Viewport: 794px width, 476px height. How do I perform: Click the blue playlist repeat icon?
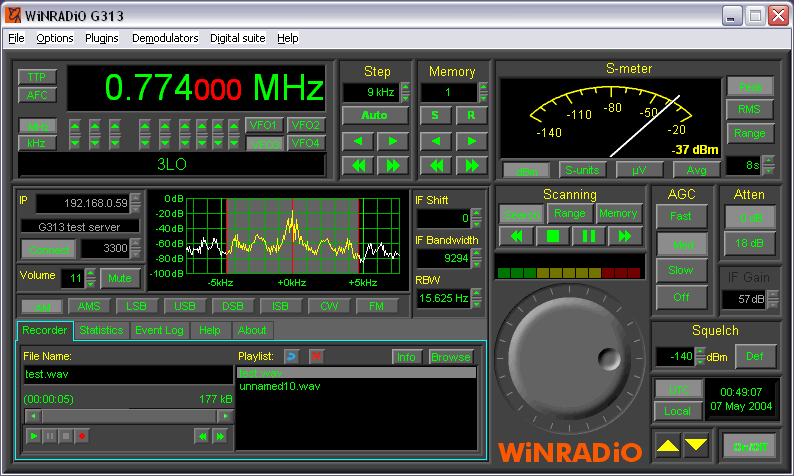point(291,356)
